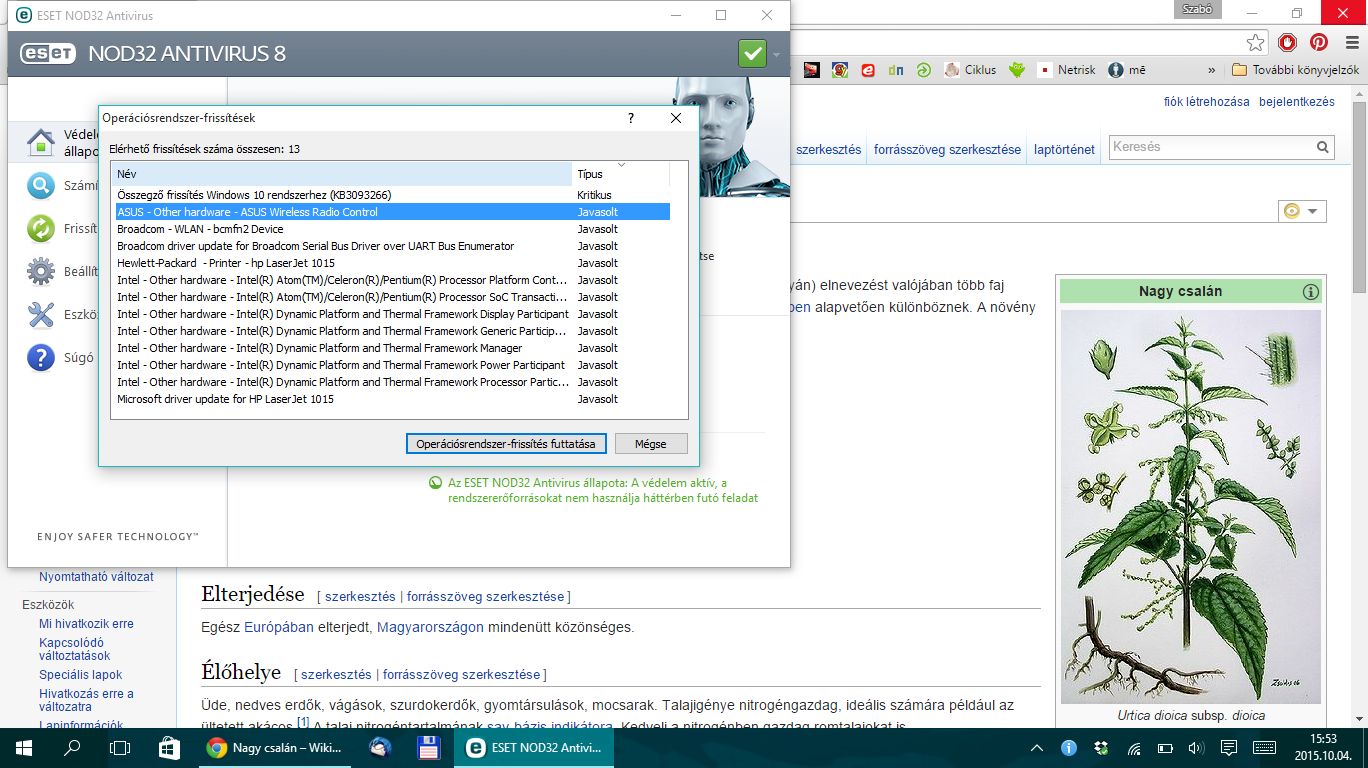Select Broadcom WLAN bcmfn2 Device row
Image resolution: width=1368 pixels, height=768 pixels.
click(x=392, y=229)
